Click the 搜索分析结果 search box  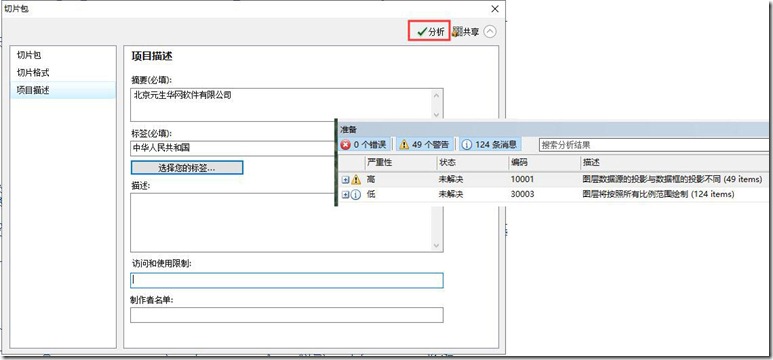[655, 145]
